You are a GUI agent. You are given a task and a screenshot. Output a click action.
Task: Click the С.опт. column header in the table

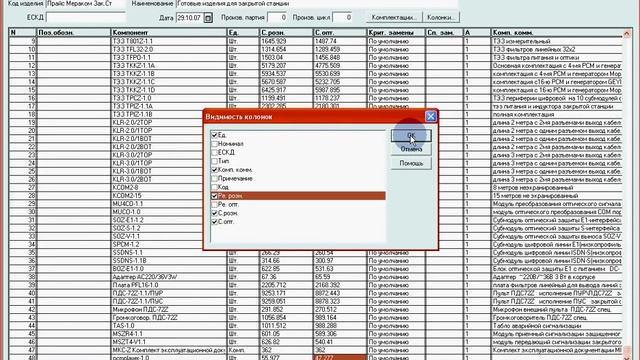pos(340,33)
